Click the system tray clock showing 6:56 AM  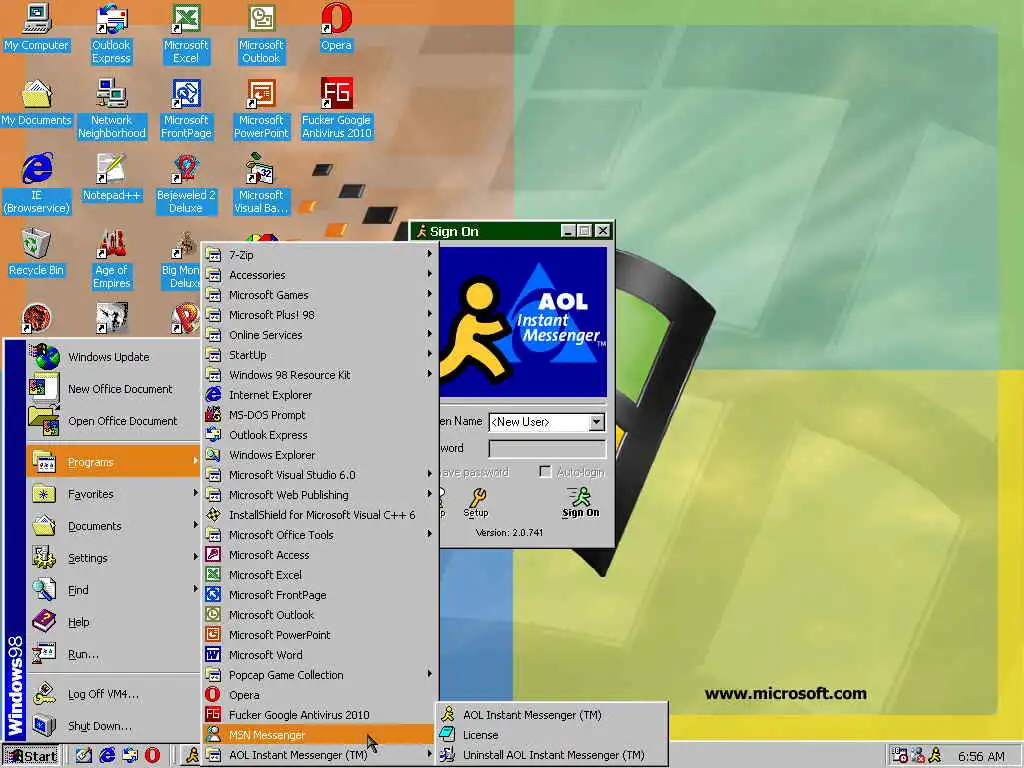(x=981, y=756)
